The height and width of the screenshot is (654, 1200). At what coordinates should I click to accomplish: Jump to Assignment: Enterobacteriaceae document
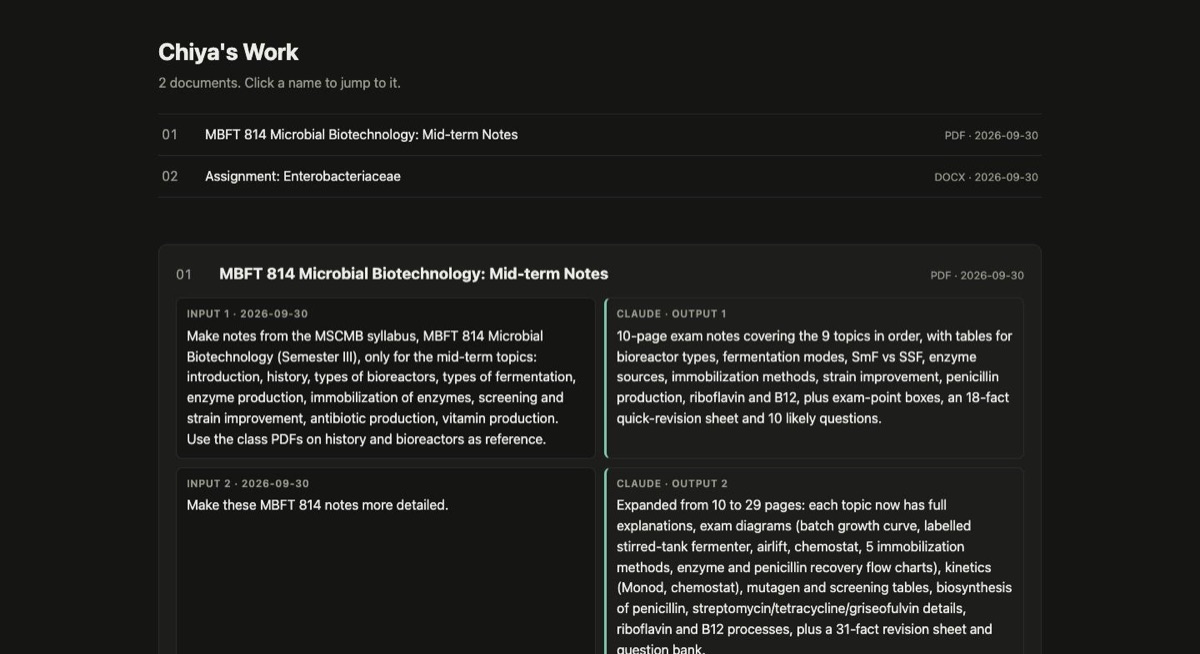click(x=303, y=177)
